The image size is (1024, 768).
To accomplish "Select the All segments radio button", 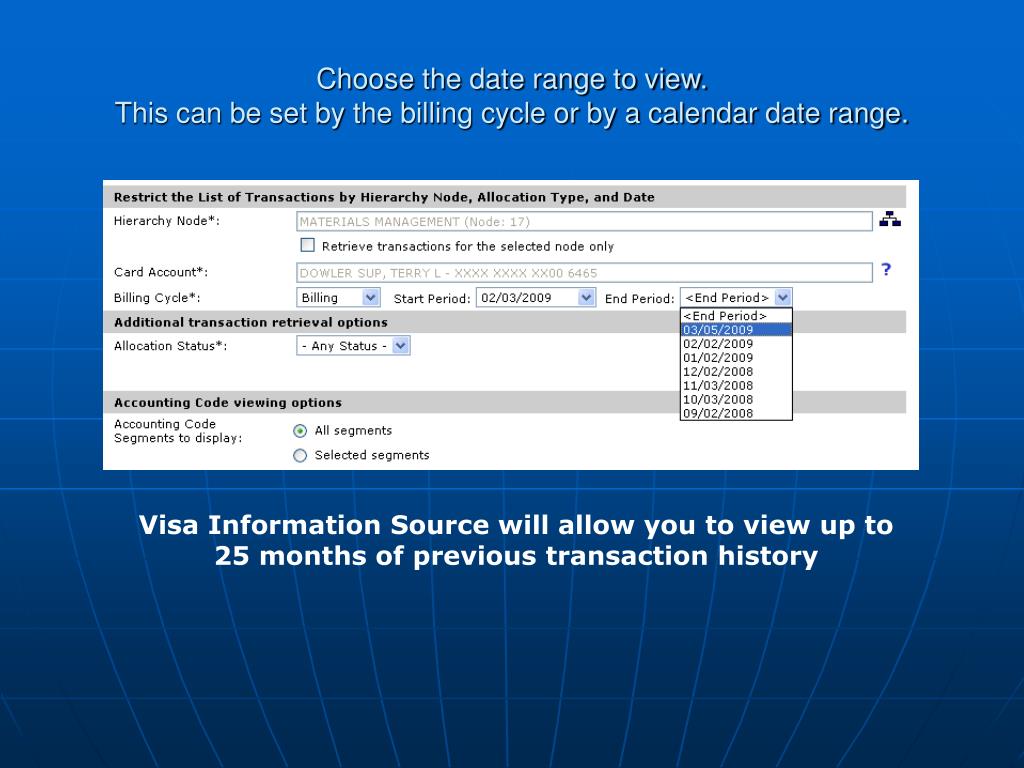I will pyautogui.click(x=300, y=431).
